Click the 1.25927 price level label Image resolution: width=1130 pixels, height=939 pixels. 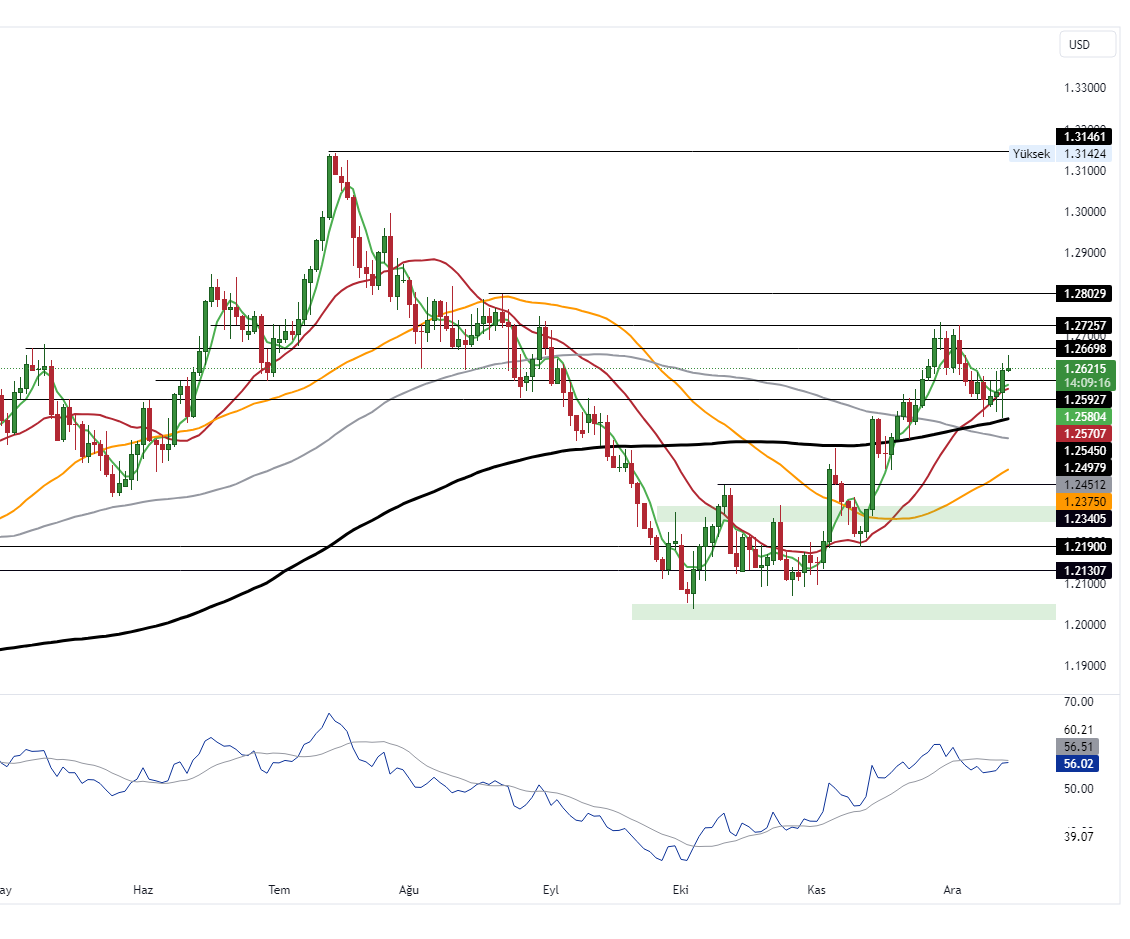coord(1084,399)
